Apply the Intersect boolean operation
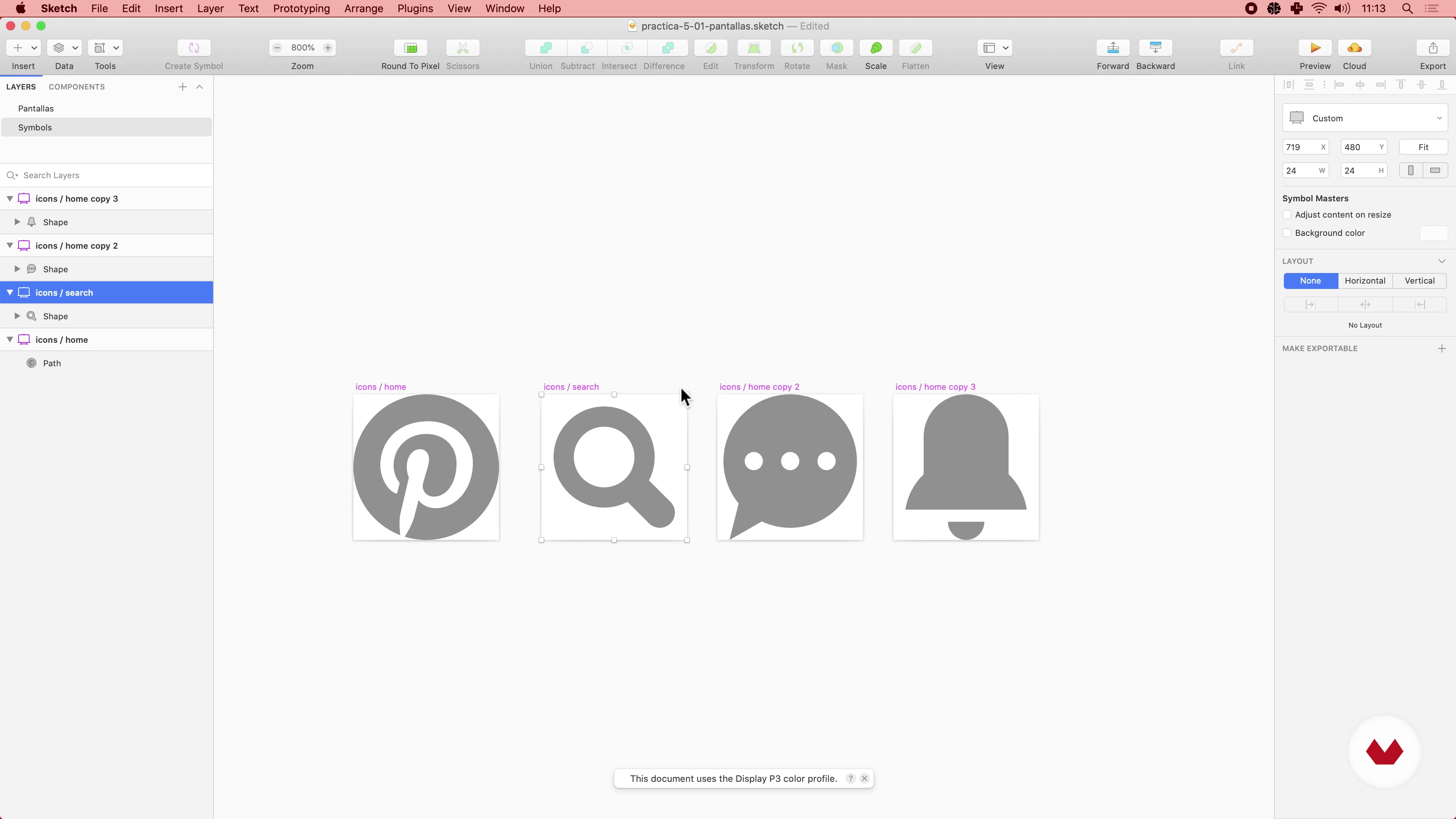Viewport: 1456px width, 819px height. (627, 48)
